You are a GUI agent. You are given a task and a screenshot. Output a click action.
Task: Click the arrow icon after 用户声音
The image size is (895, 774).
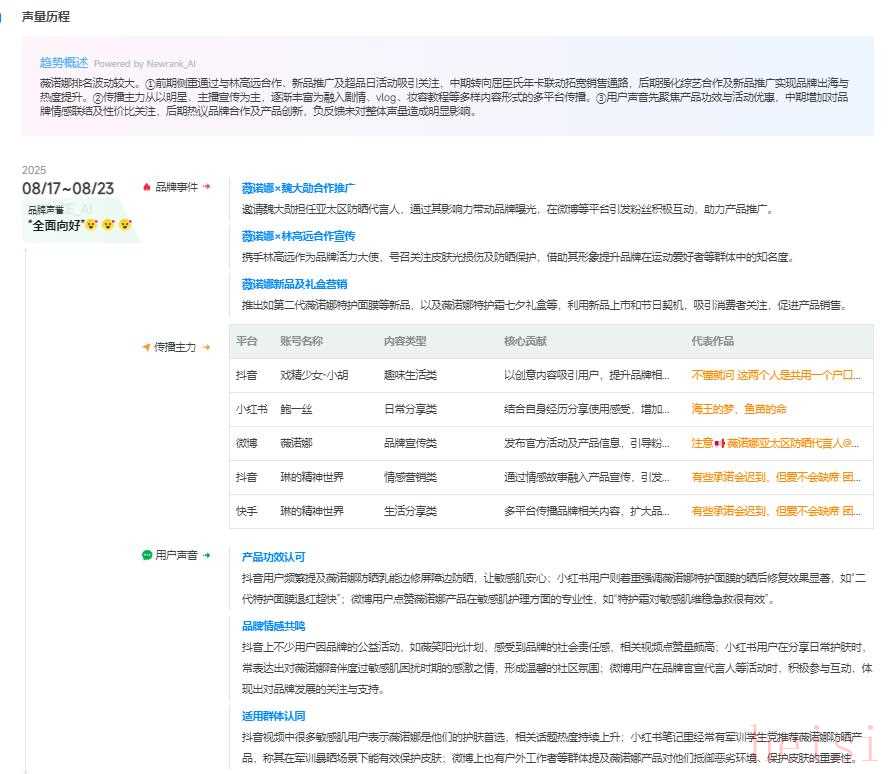point(207,554)
